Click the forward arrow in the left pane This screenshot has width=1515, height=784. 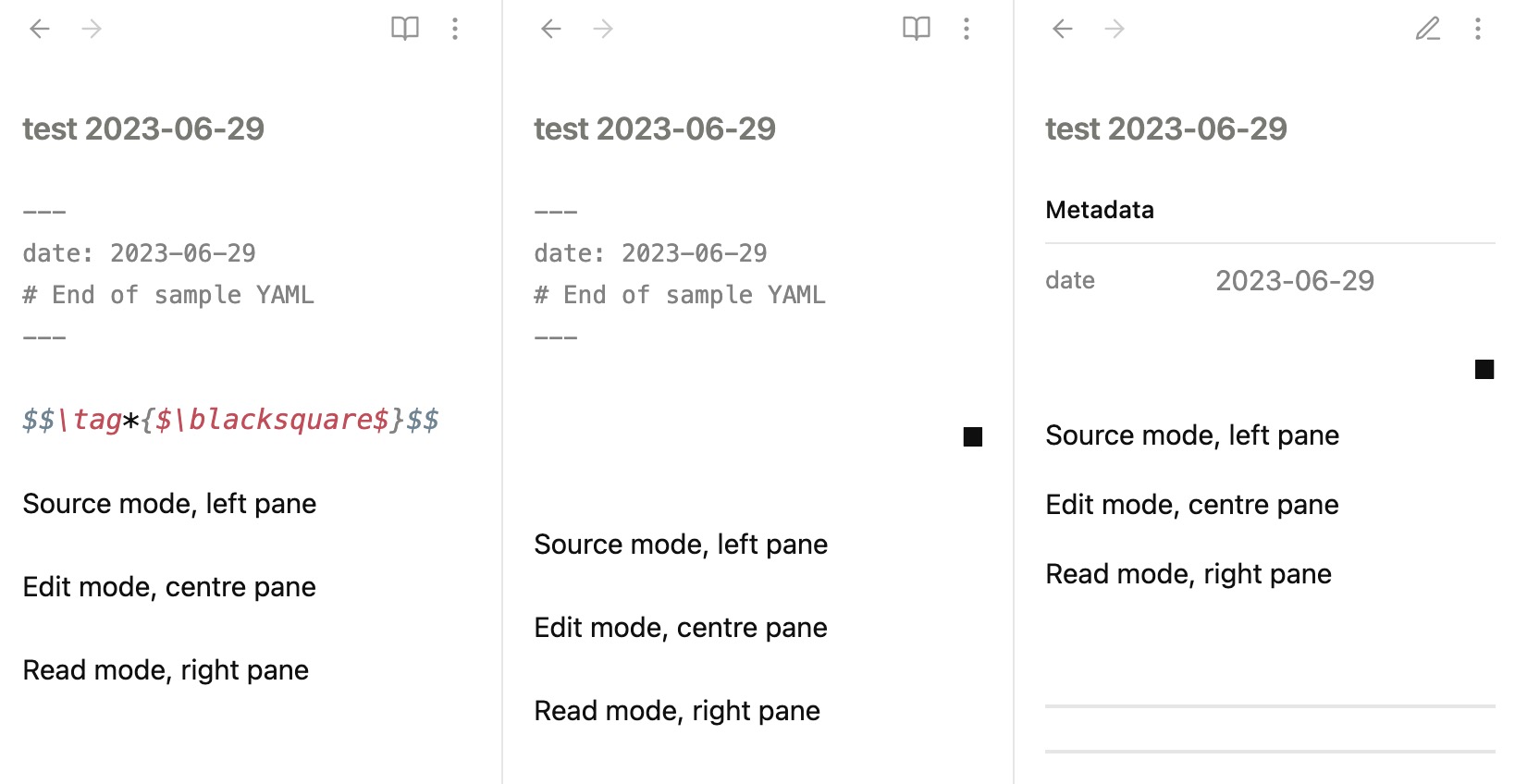pos(92,29)
